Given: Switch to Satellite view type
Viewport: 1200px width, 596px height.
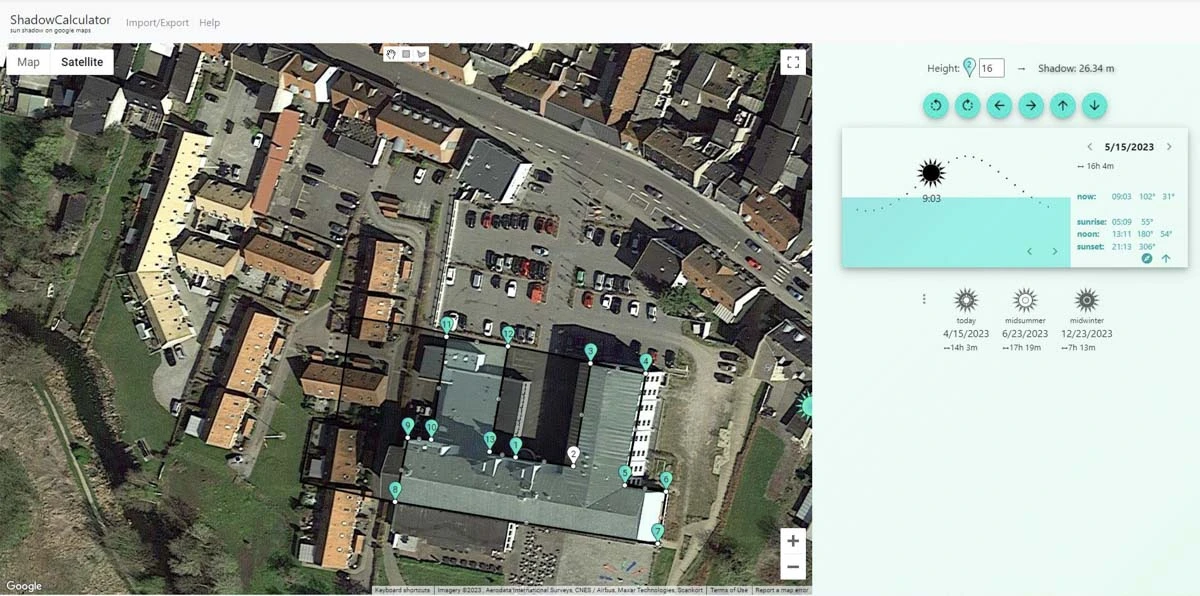Looking at the screenshot, I should point(82,62).
